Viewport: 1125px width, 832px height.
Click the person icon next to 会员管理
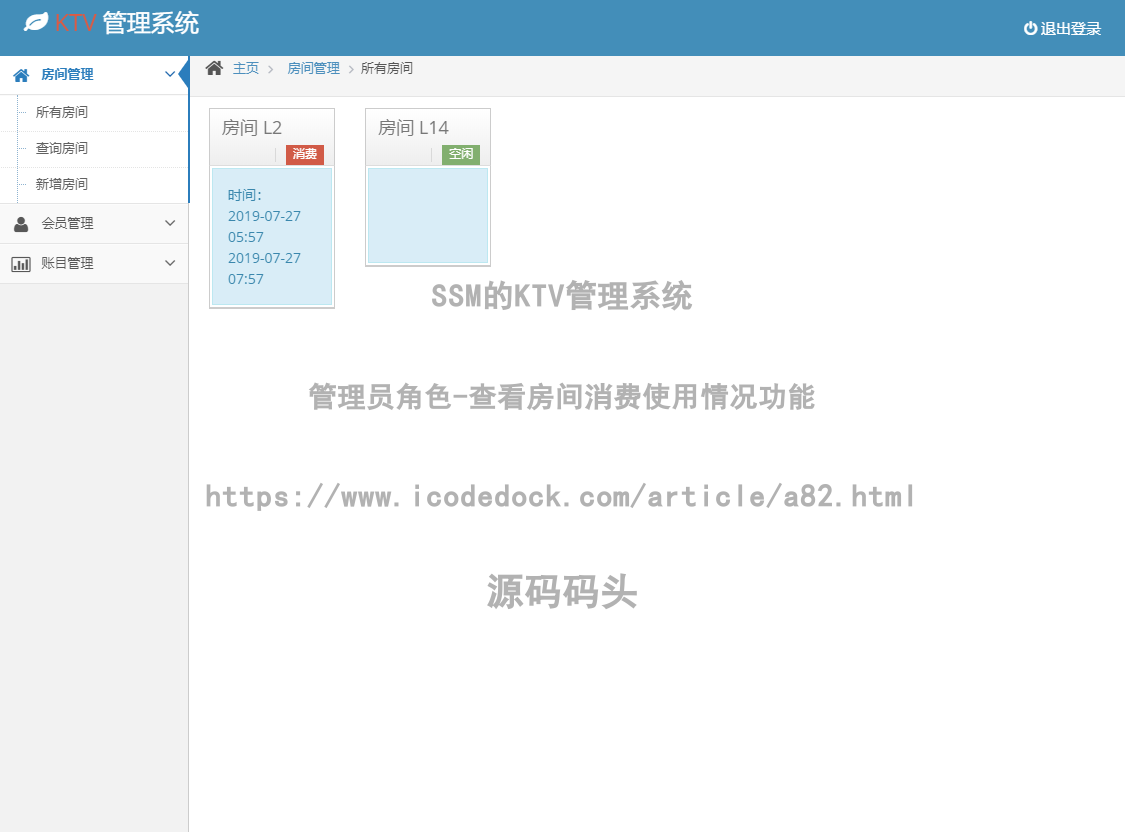[21, 223]
